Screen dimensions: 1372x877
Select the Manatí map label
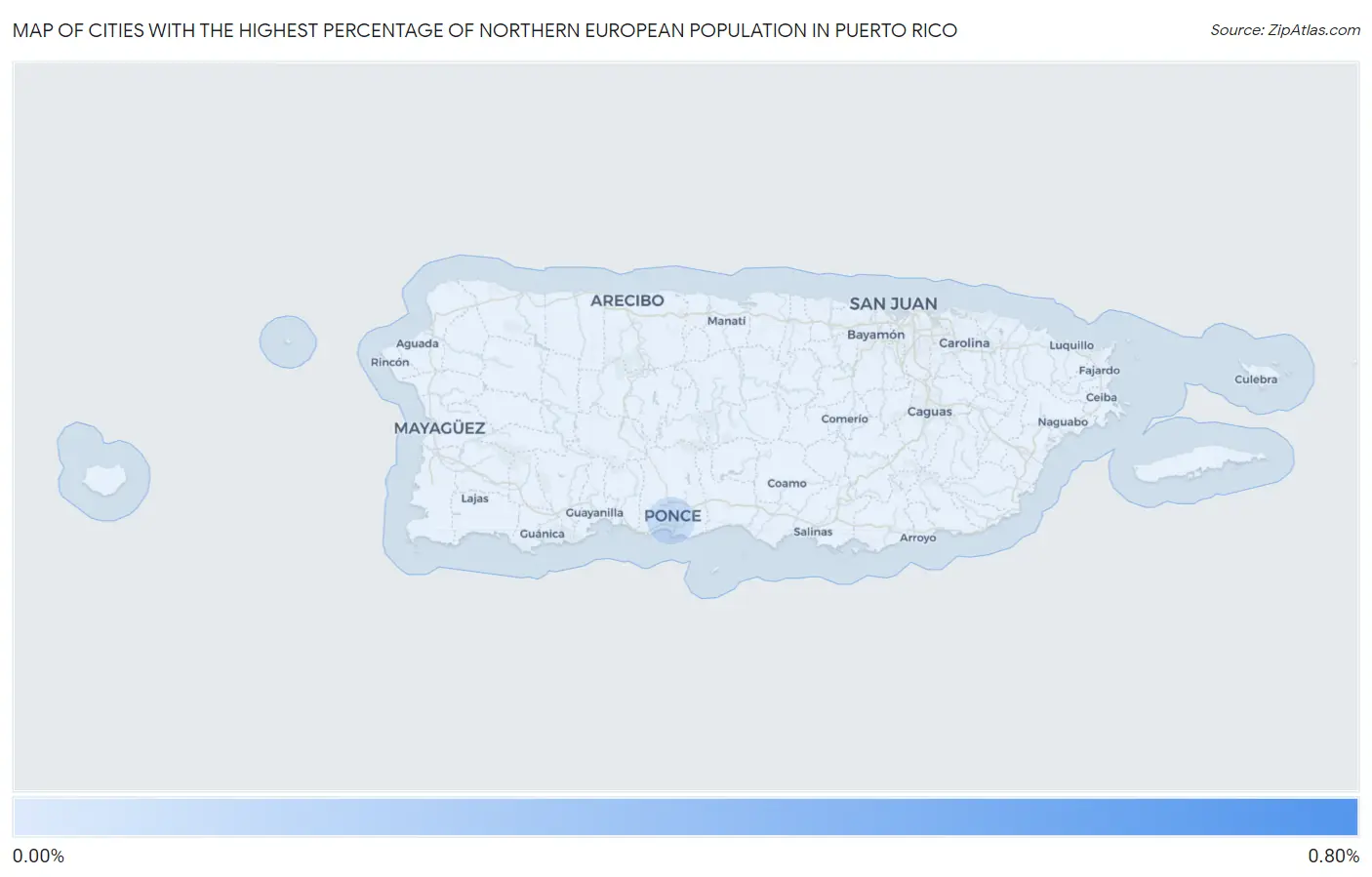click(x=726, y=321)
